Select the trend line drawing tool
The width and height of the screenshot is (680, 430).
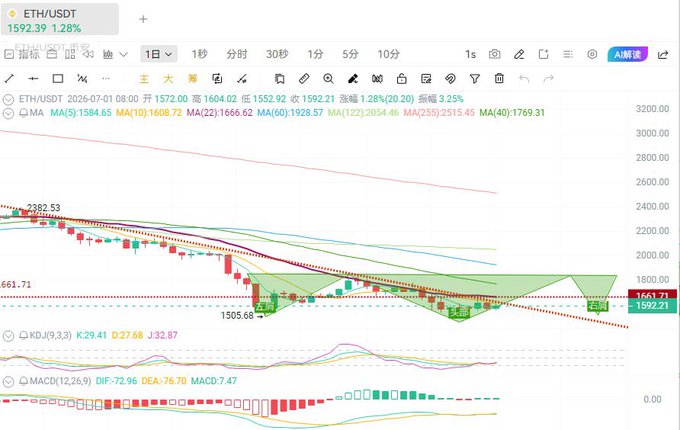point(9,78)
